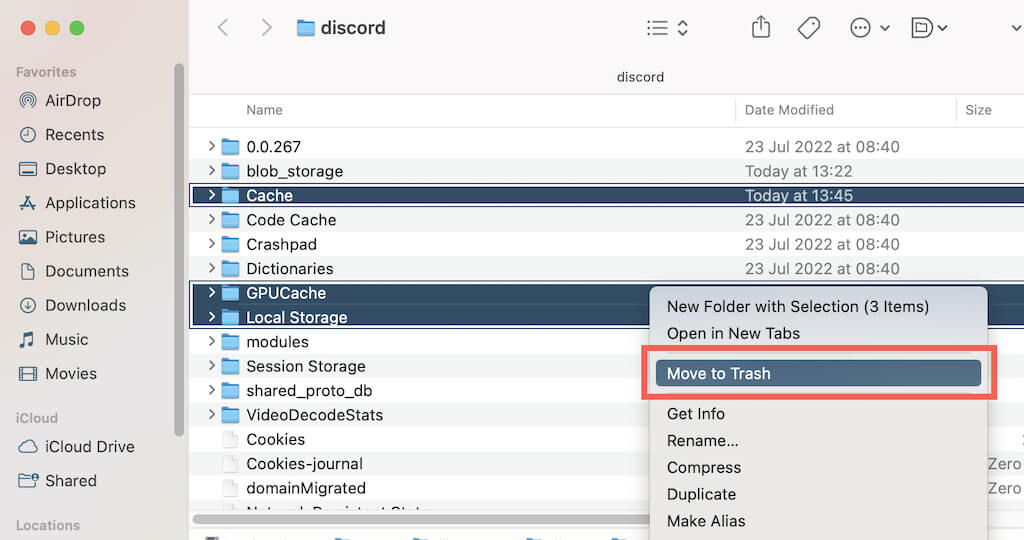Expand the Session Storage folder
The image size is (1024, 540).
coord(211,366)
